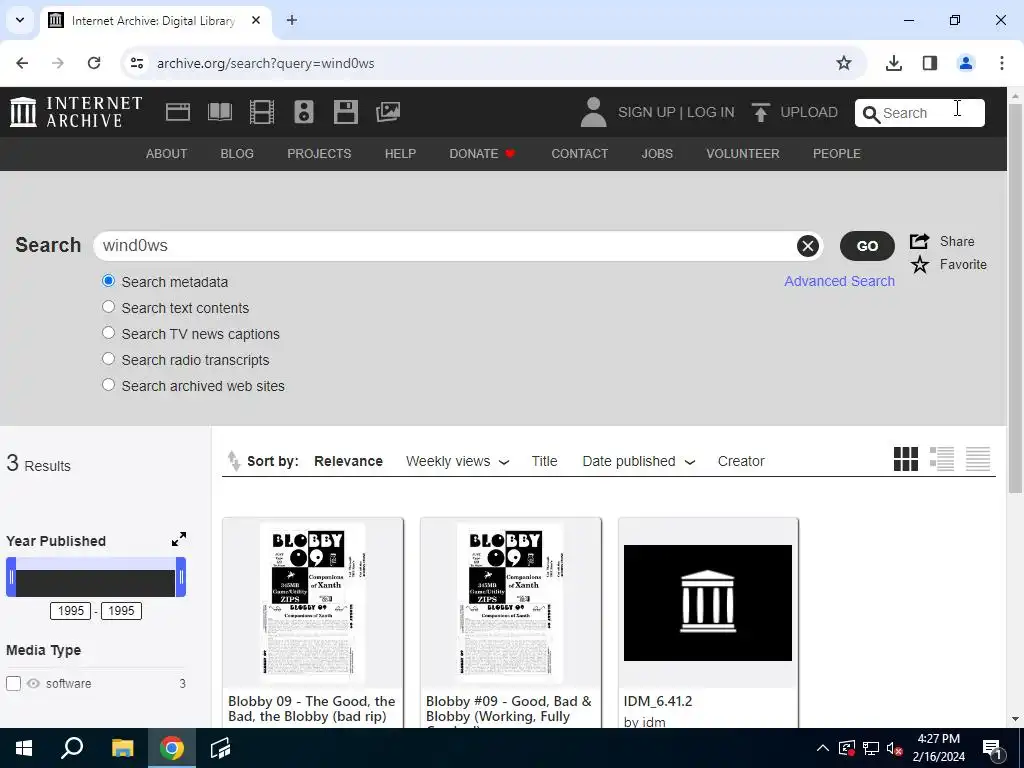
Task: Reload the page
Action: (x=94, y=63)
